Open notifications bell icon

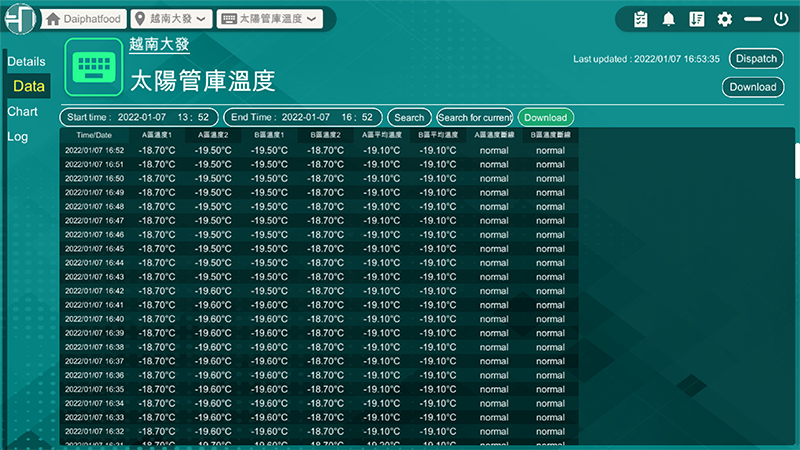pyautogui.click(x=668, y=19)
